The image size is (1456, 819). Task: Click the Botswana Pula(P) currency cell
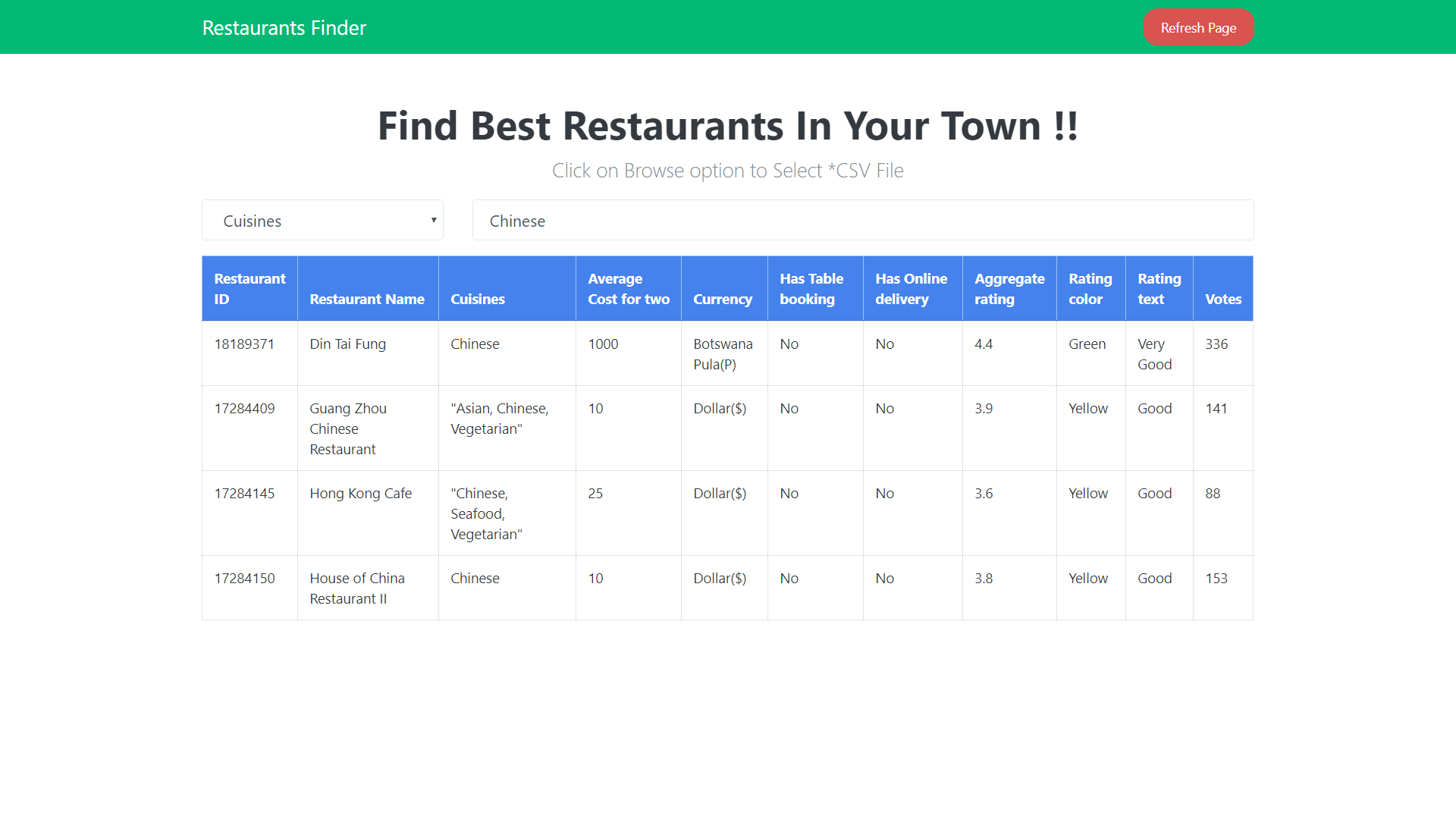pyautogui.click(x=722, y=353)
